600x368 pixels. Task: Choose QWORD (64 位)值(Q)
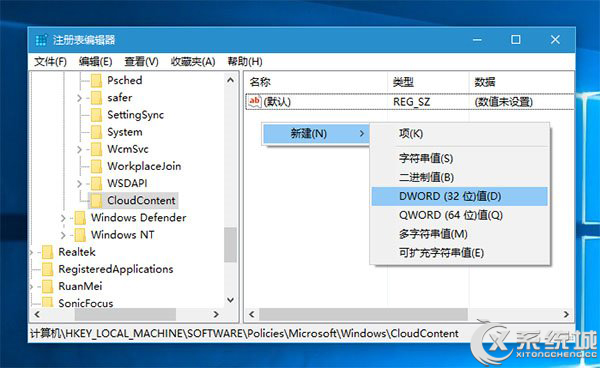click(460, 215)
